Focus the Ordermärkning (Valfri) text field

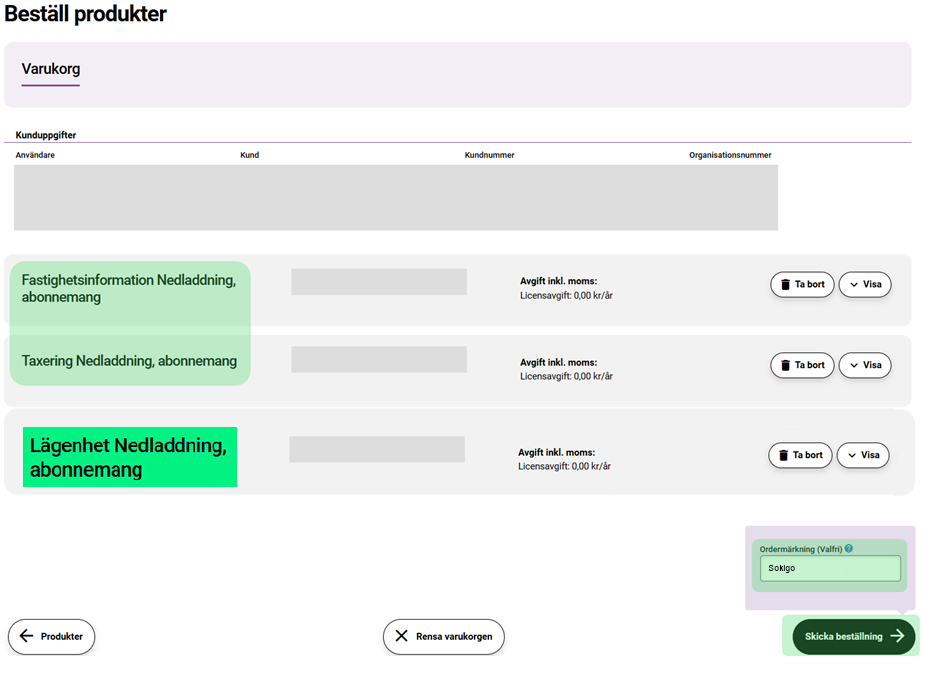coord(829,568)
